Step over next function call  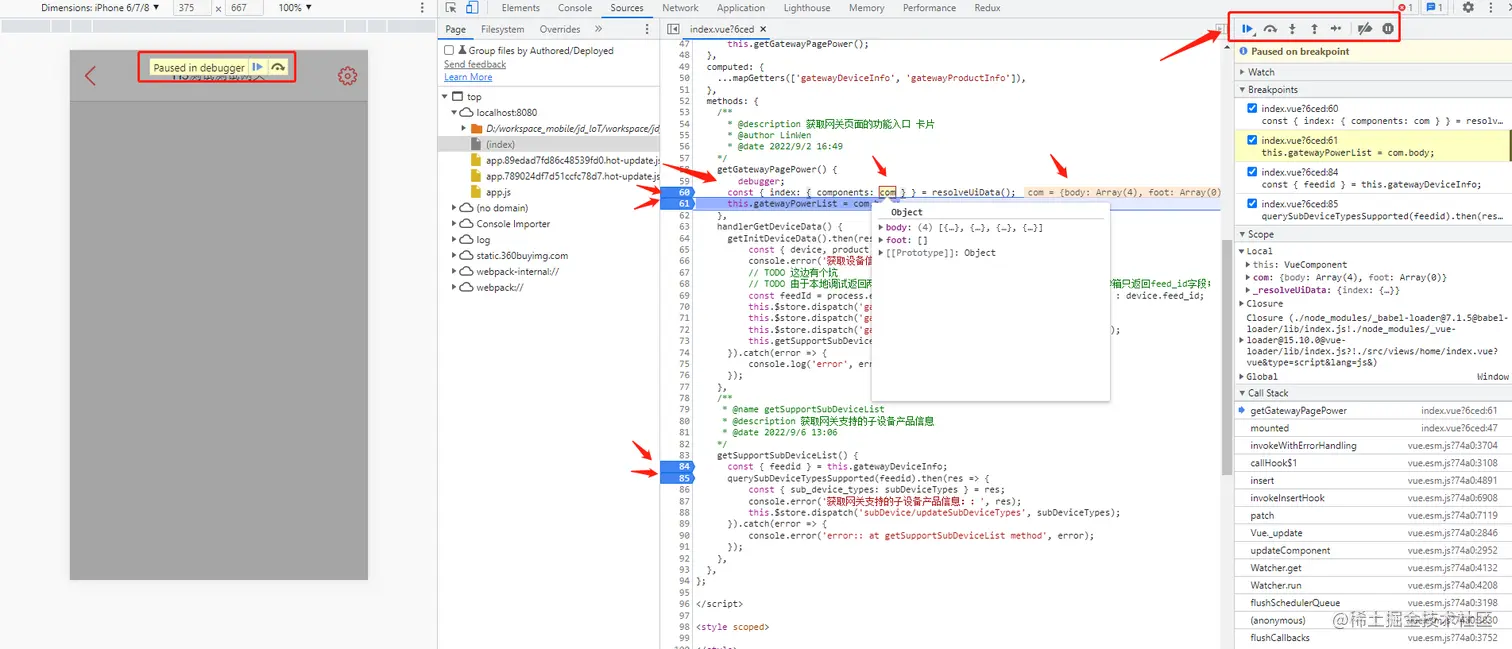[1270, 29]
